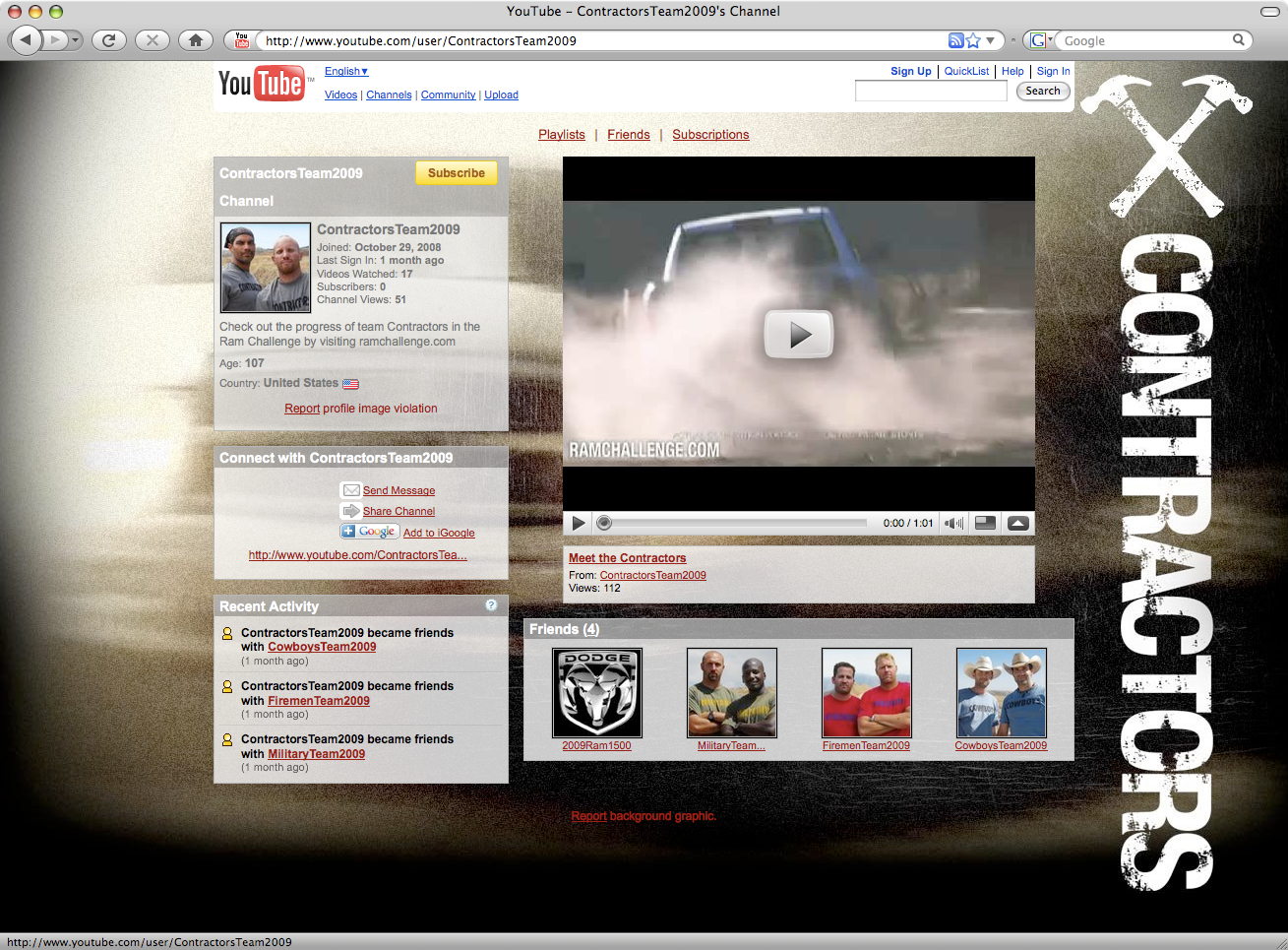Open the browser home icon
The height and width of the screenshot is (950, 1288).
click(195, 40)
